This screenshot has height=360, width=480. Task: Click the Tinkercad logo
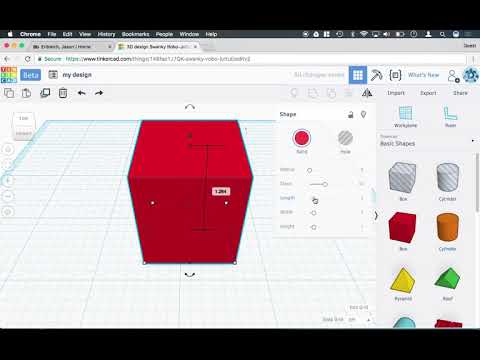[9, 75]
